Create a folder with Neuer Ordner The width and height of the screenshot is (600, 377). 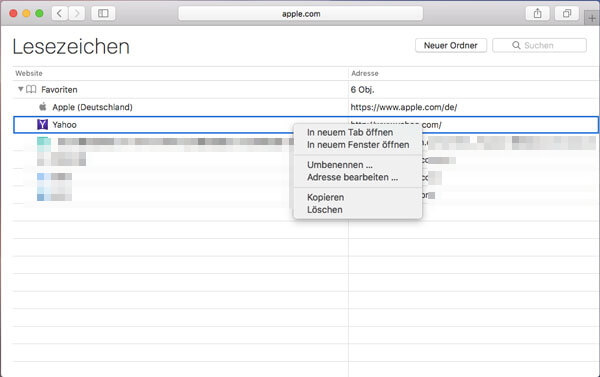point(451,45)
